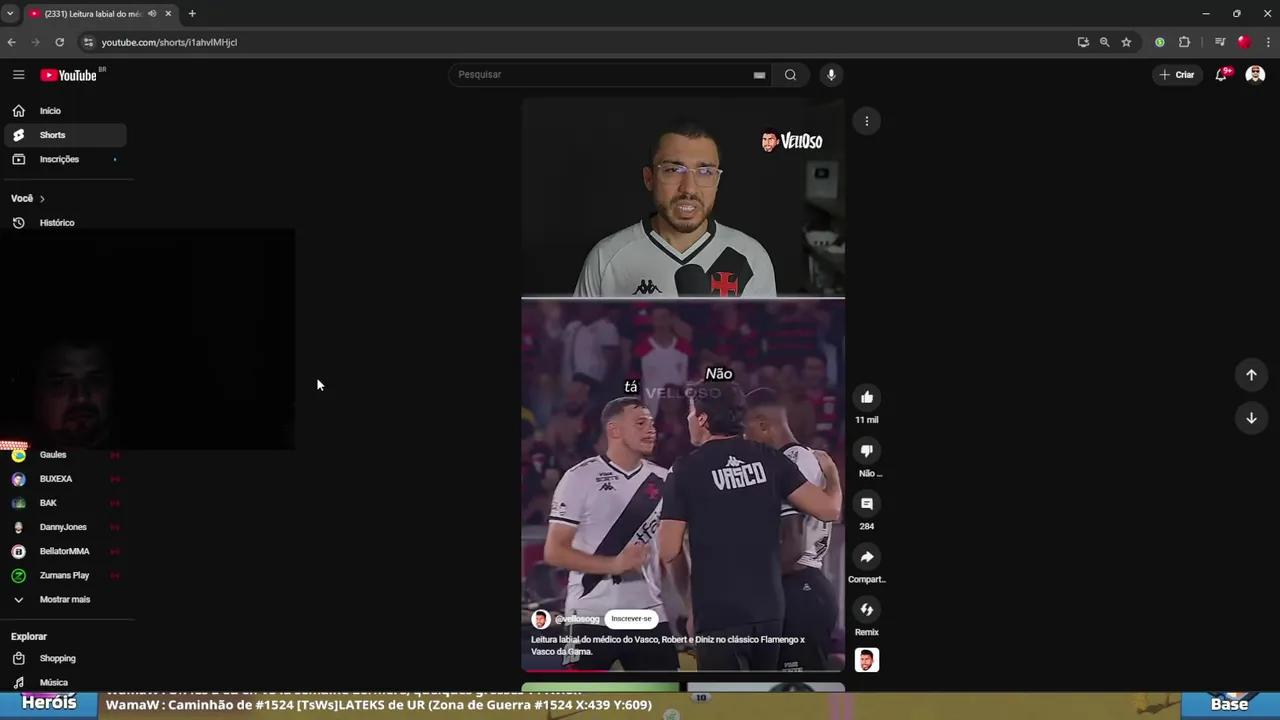This screenshot has width=1280, height=720.
Task: Open the media control playlist icon
Action: [x=1220, y=42]
